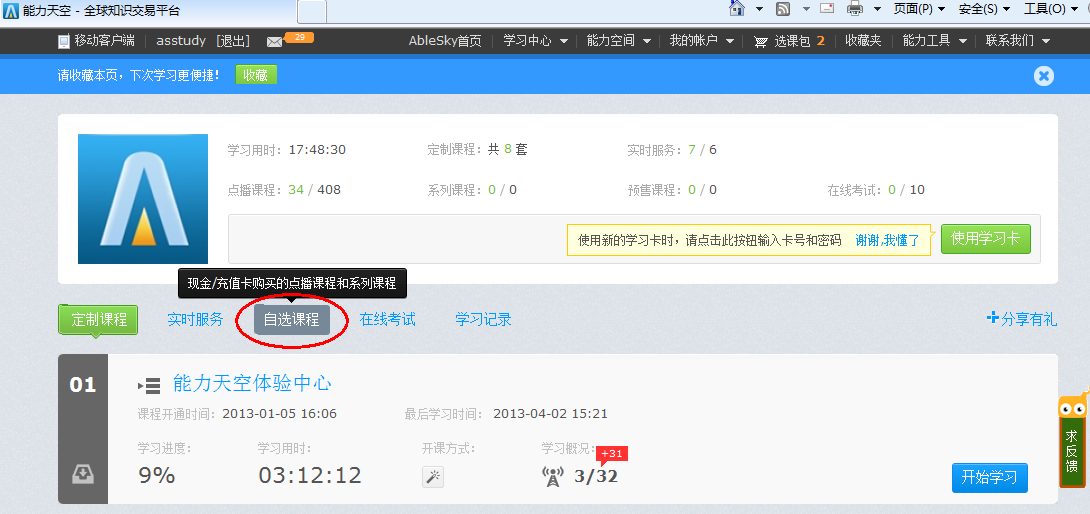
Task: Click the printer icon
Action: pos(855,8)
